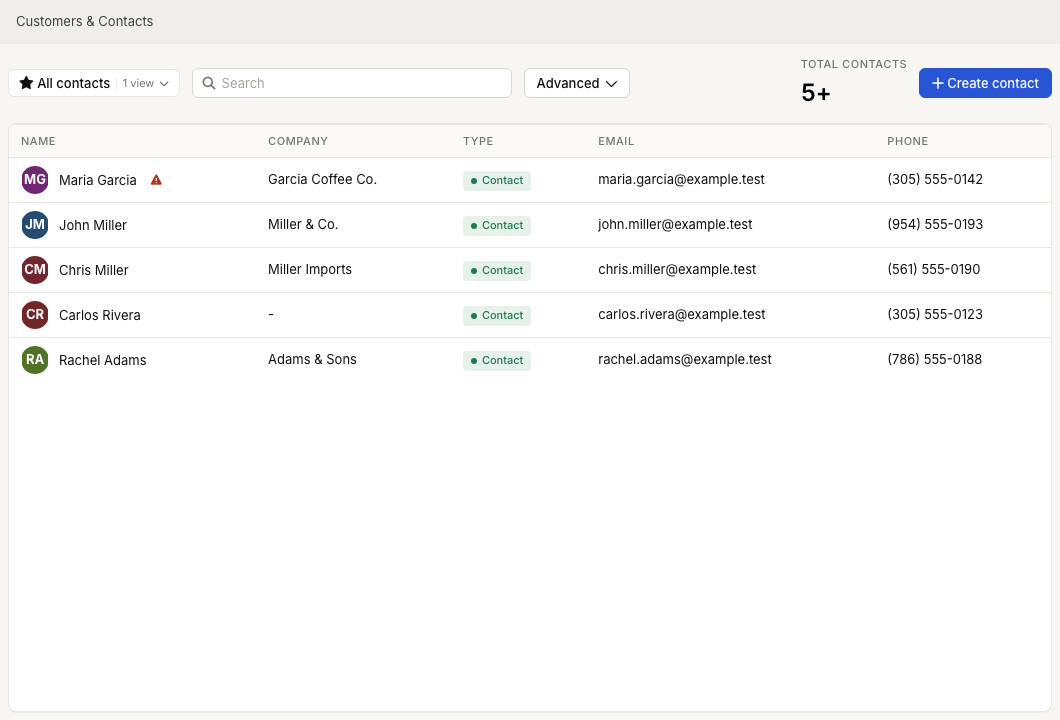Click the Contact badge in John Miller's row

tap(497, 225)
